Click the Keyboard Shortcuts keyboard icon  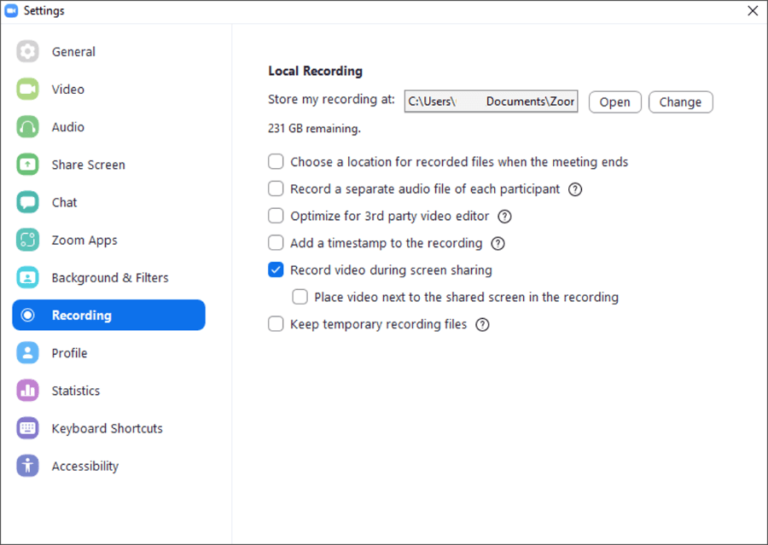click(27, 428)
